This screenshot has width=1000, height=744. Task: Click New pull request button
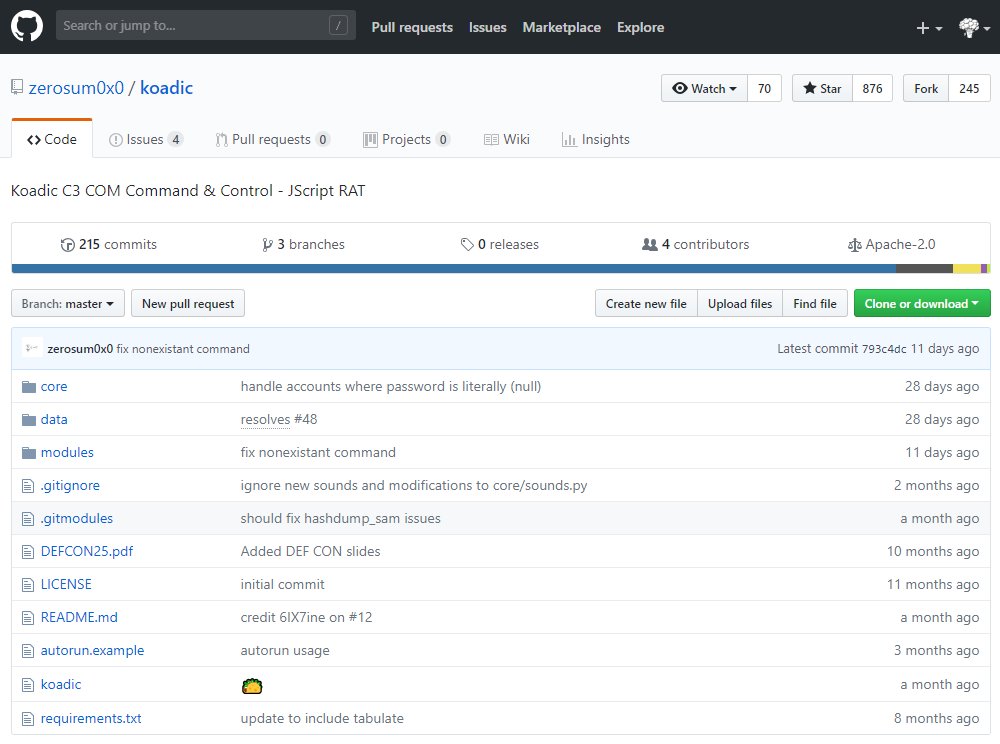click(188, 303)
